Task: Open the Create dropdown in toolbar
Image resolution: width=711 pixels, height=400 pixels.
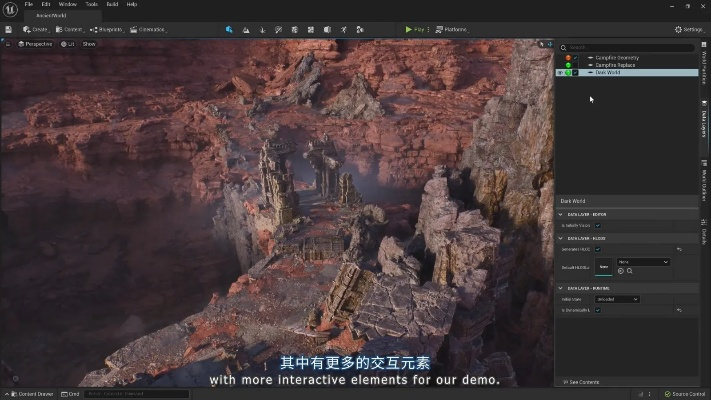Action: click(36, 29)
